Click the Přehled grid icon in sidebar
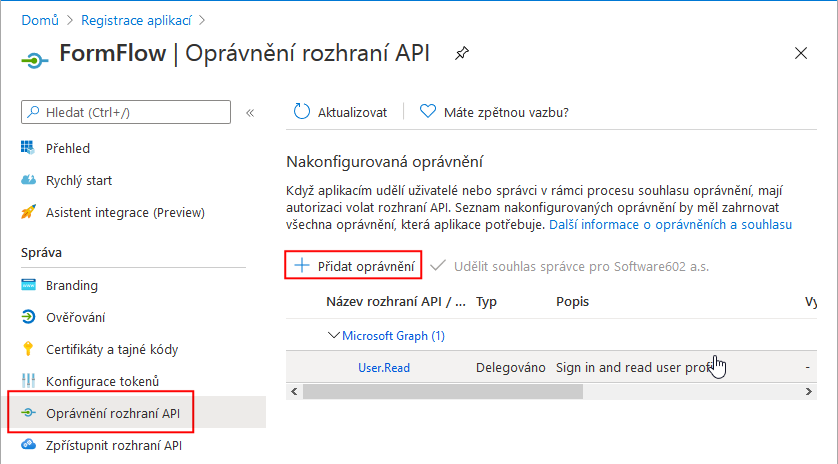 tap(28, 148)
